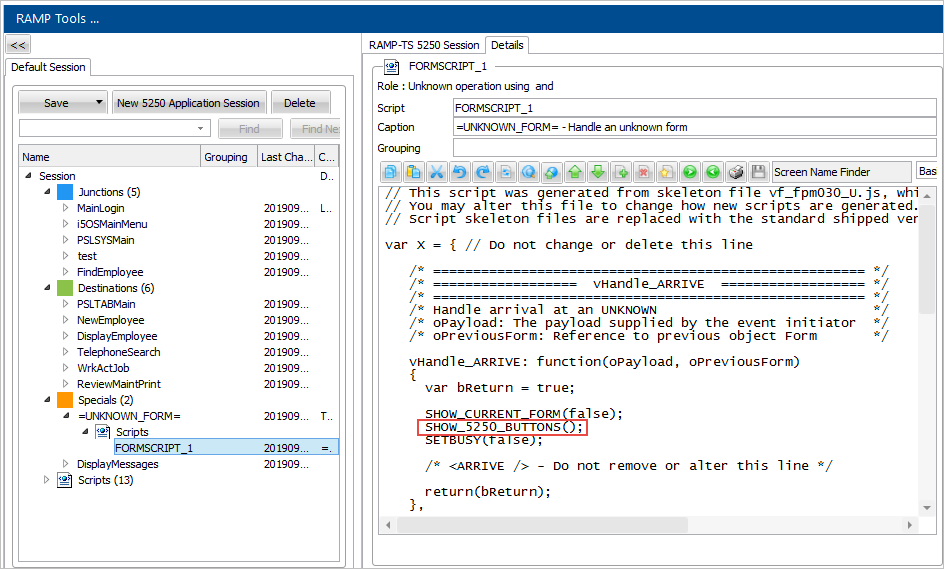944x569 pixels.
Task: Switch to RAMP-TS 5250 Session tab
Action: [x=424, y=45]
